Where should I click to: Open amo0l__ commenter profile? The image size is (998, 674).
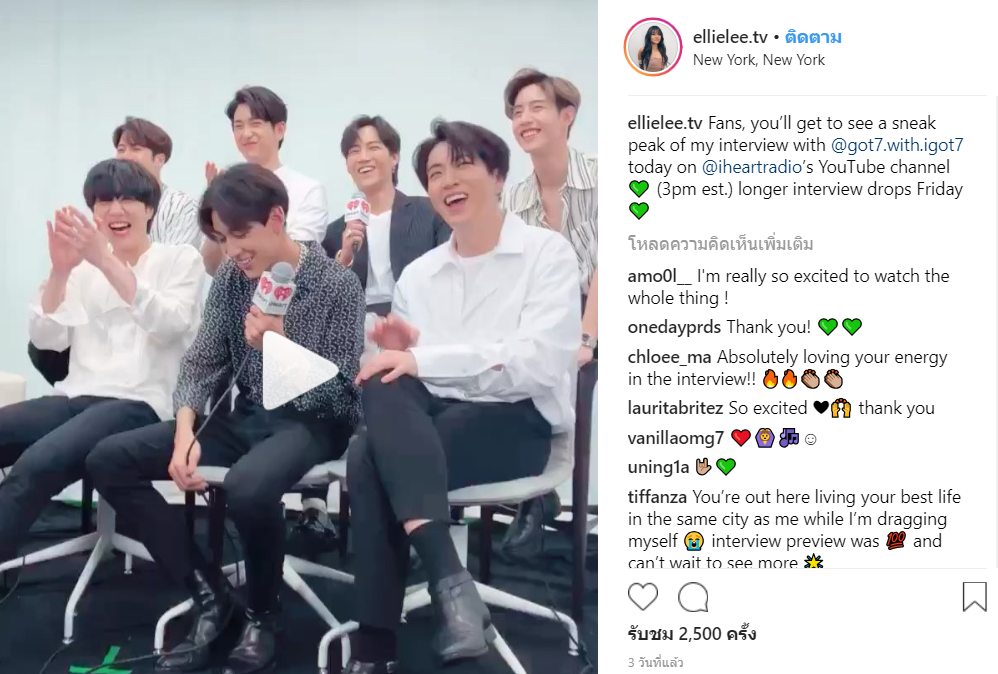[x=659, y=276]
